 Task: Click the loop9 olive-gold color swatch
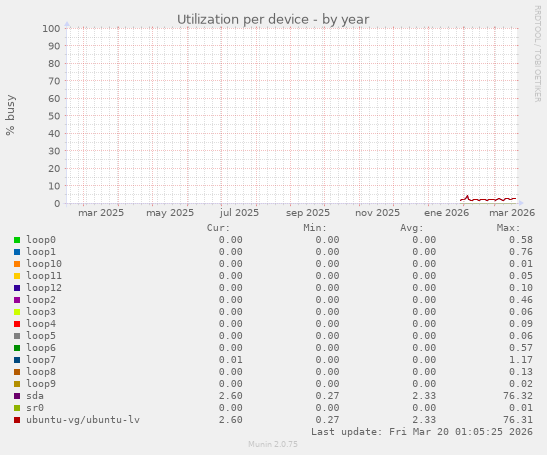[x=17, y=384]
